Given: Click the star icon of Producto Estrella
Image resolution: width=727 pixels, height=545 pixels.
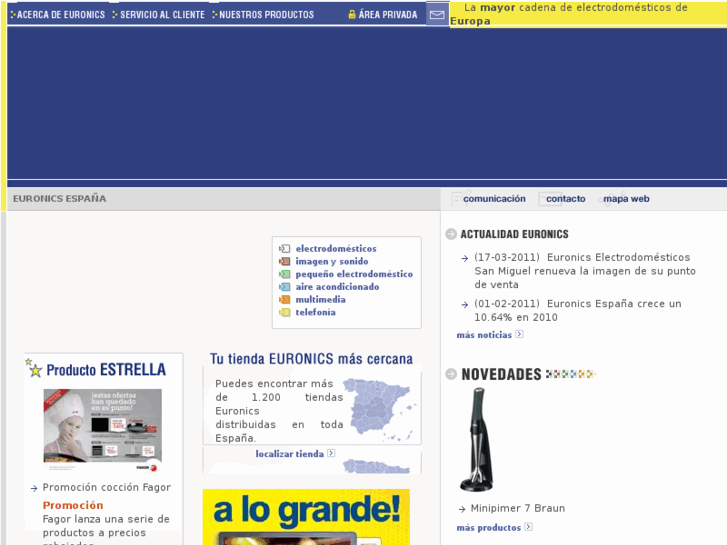Looking at the screenshot, I should 33,368.
